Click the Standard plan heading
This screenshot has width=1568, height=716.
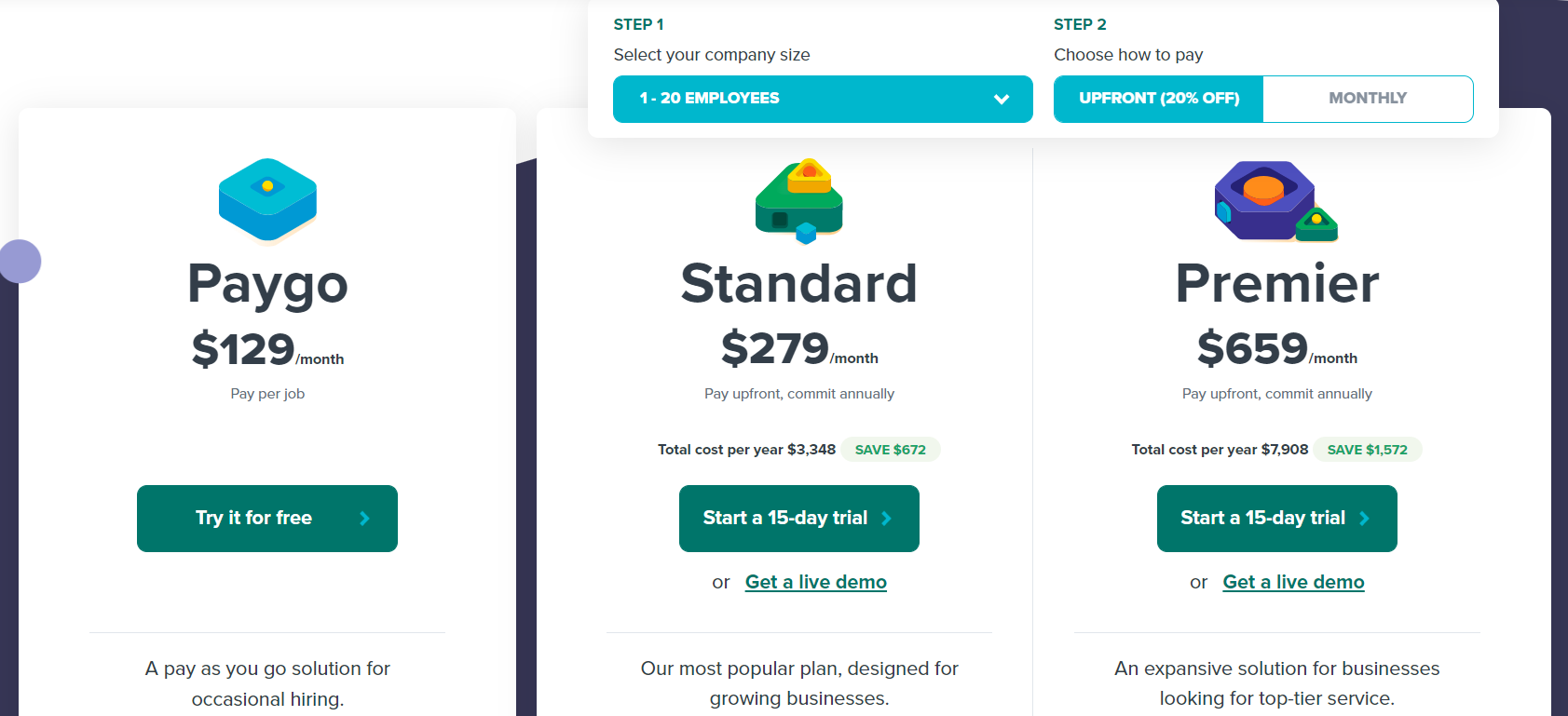click(x=799, y=283)
